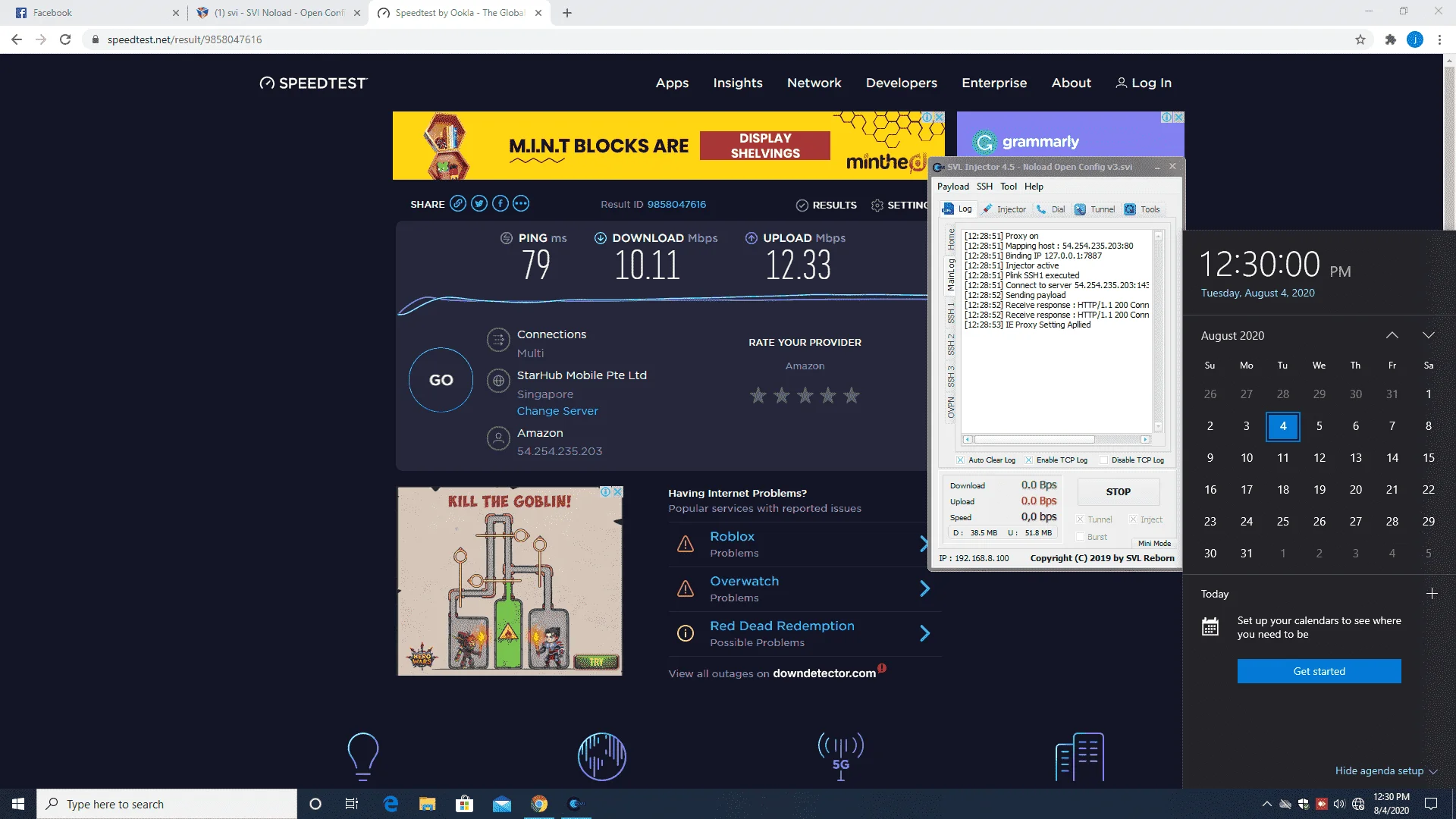This screenshot has height=819, width=1456.
Task: Click the STOP button in SVI Injector
Action: (x=1118, y=491)
